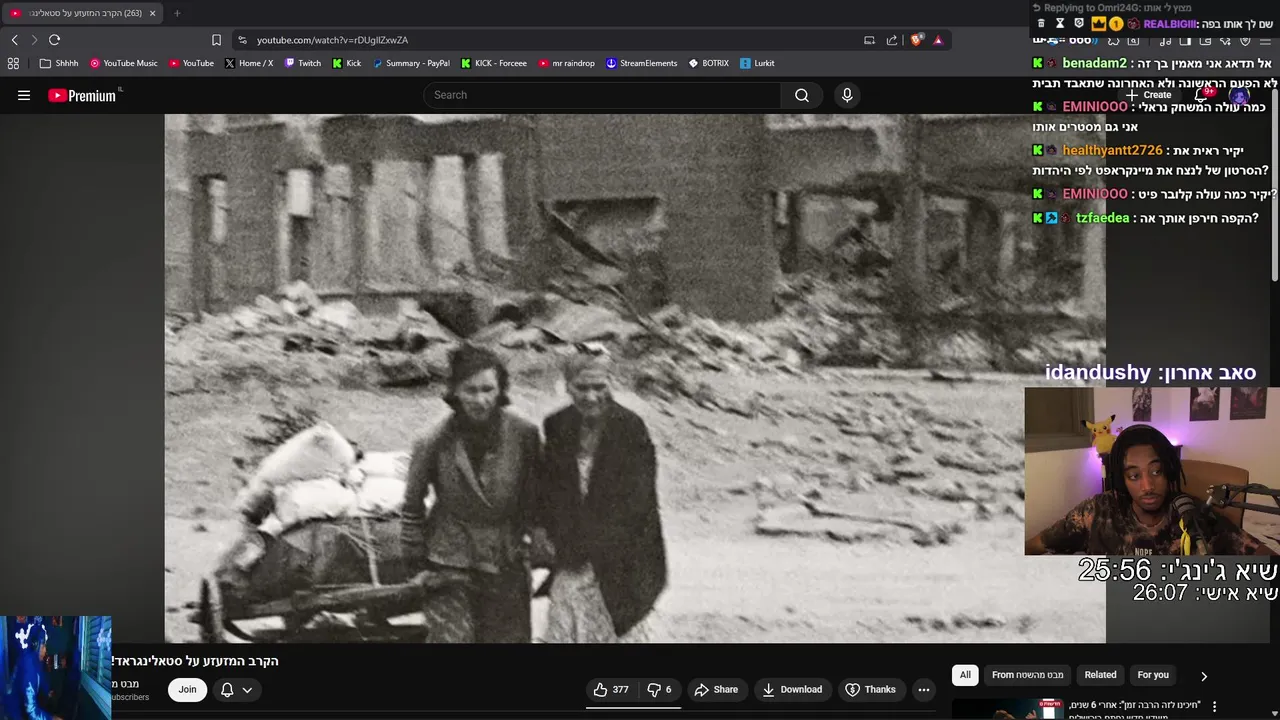1280x720 pixels.
Task: Open the notification bell dropdown beside Join
Action: tap(236, 689)
